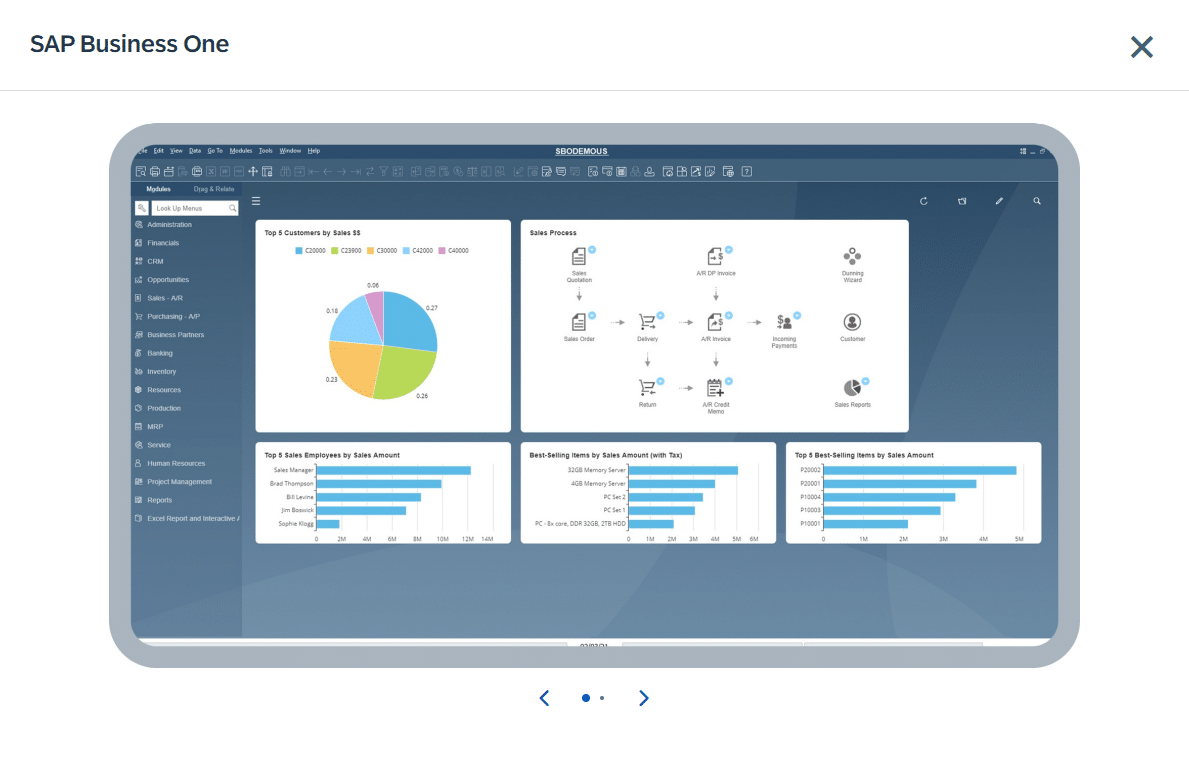
Task: Open the View menu
Action: [176, 151]
